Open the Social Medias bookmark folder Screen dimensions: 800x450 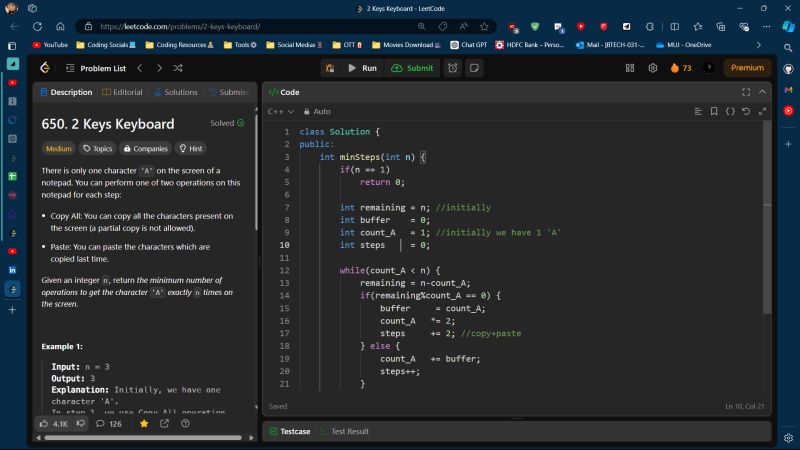point(294,45)
